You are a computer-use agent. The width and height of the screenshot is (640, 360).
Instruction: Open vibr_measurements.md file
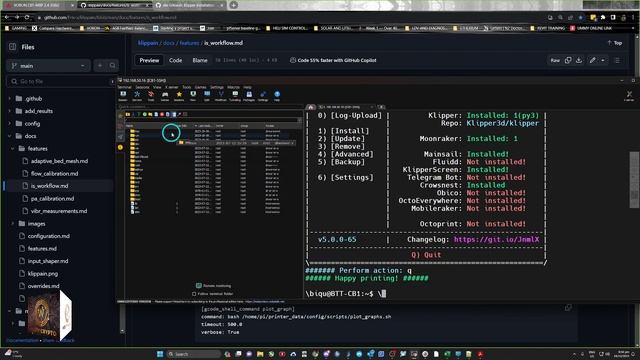point(59,211)
